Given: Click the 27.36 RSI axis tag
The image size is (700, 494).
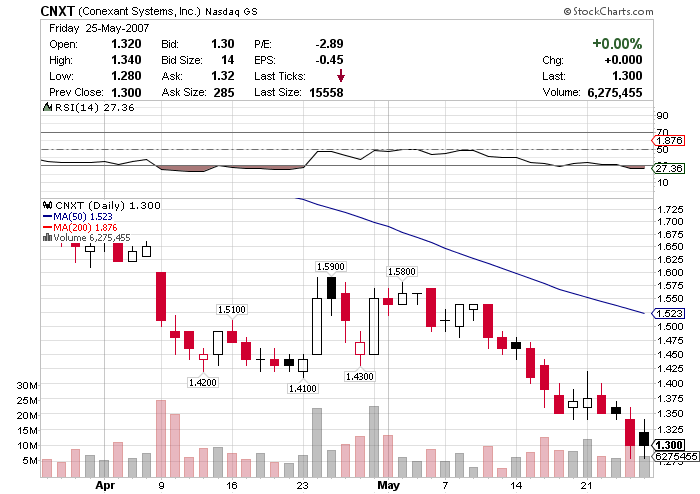Looking at the screenshot, I should [668, 168].
